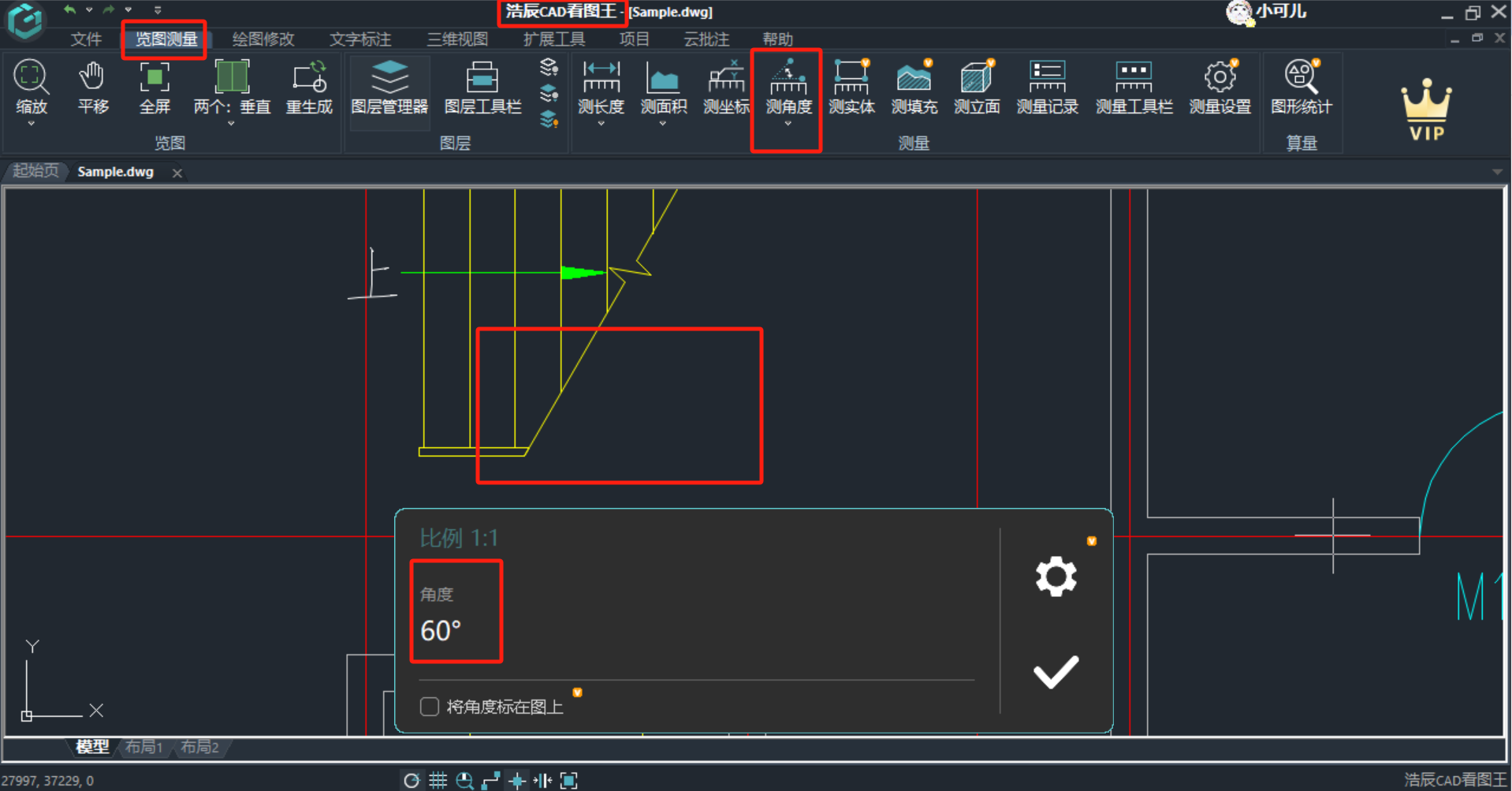Select the 测长度 length measuring tool
The width and height of the screenshot is (1512, 791).
coord(601,87)
